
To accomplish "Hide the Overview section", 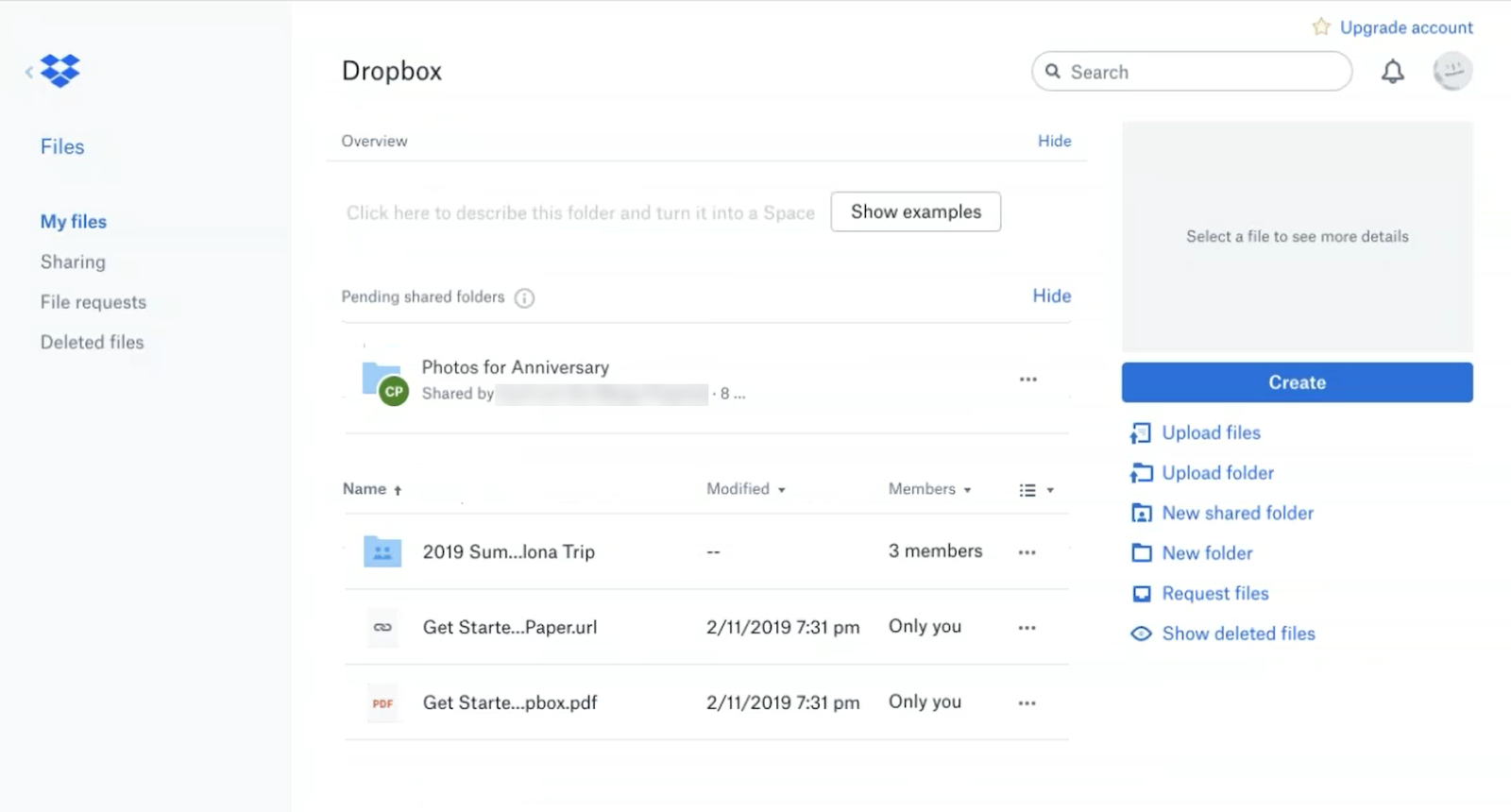I will 1054,141.
